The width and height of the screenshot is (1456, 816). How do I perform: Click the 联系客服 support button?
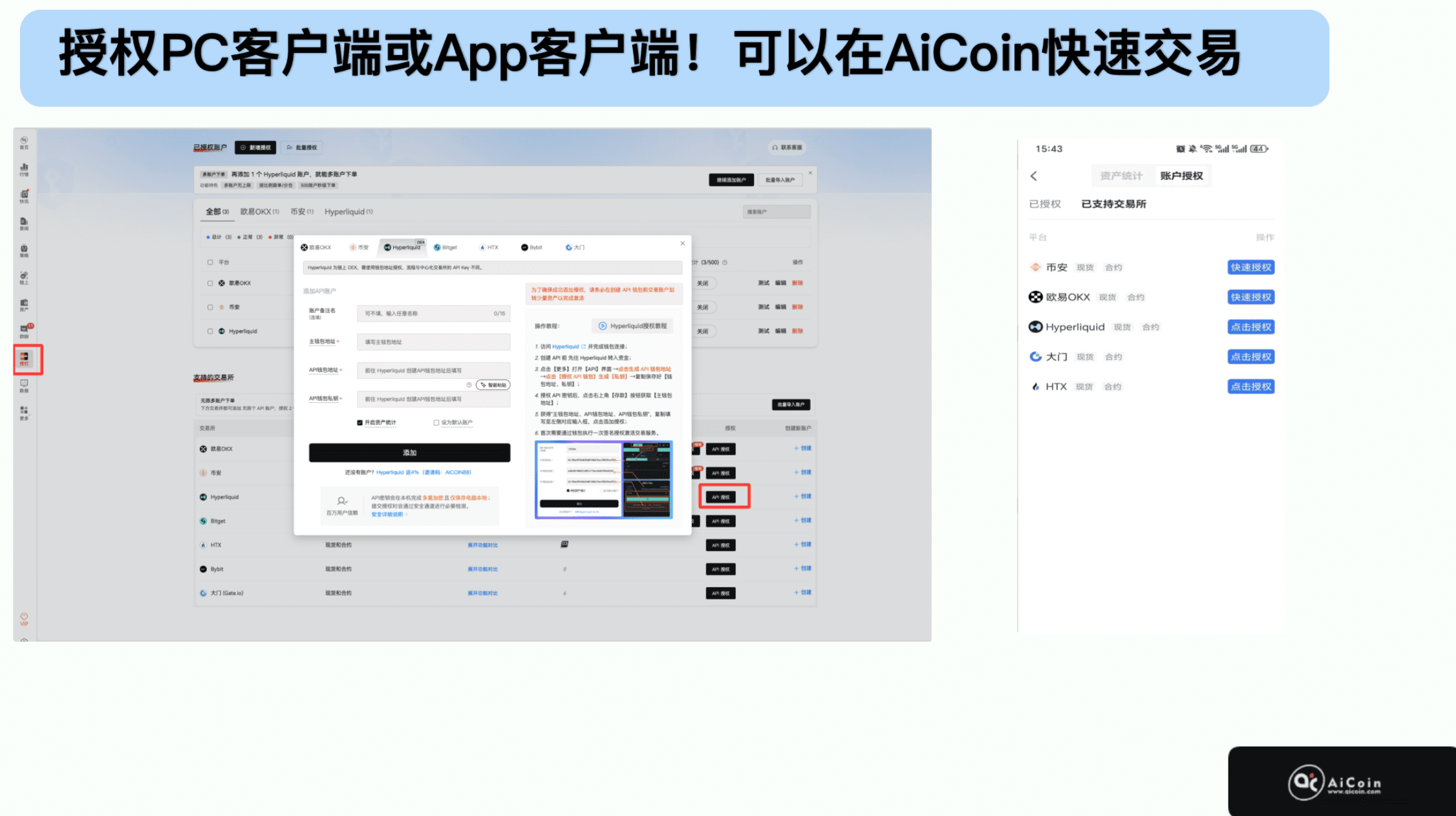click(787, 147)
